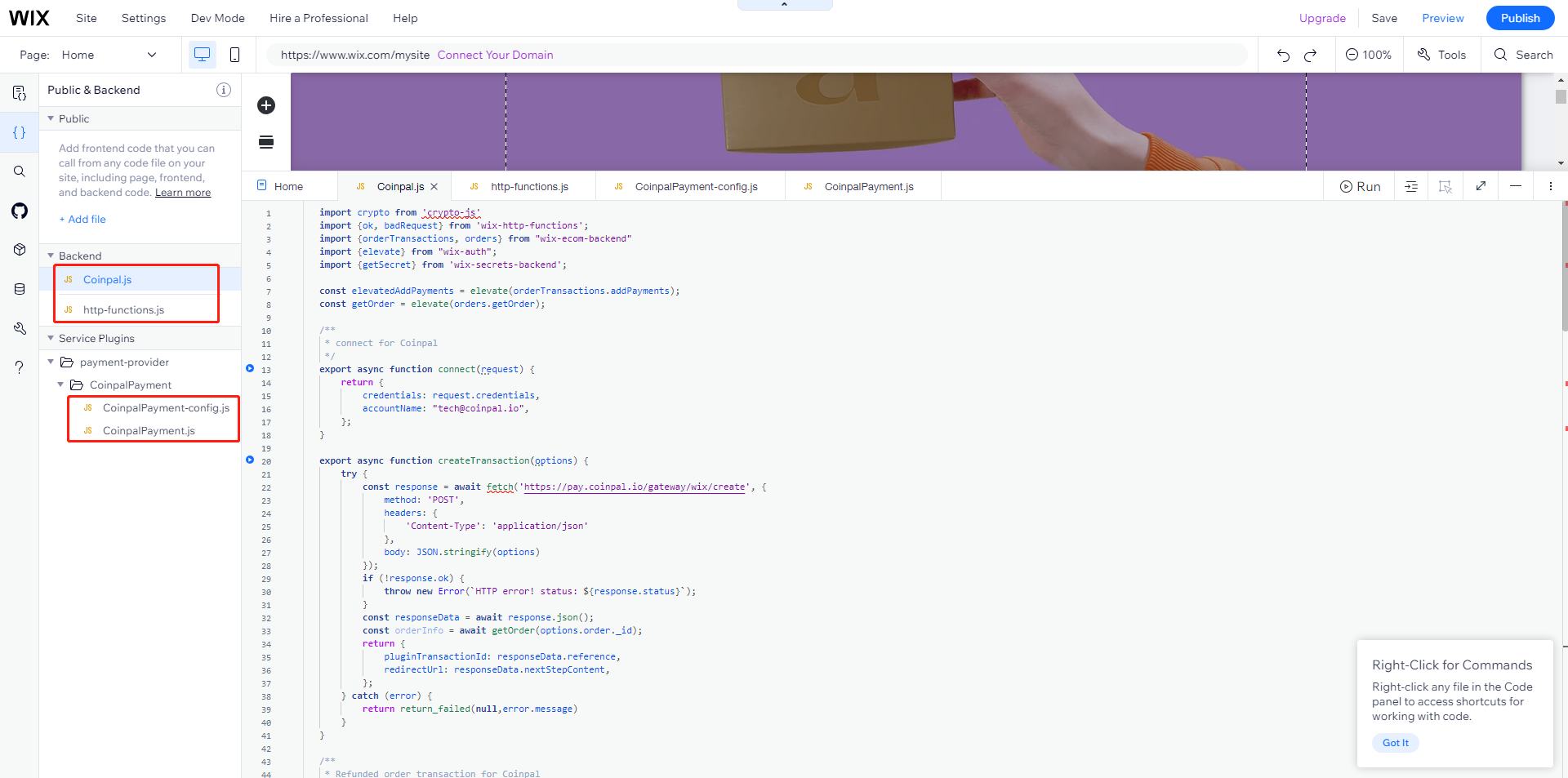Open the sections icon below the plus
This screenshot has width=1568, height=778.
coord(266,142)
